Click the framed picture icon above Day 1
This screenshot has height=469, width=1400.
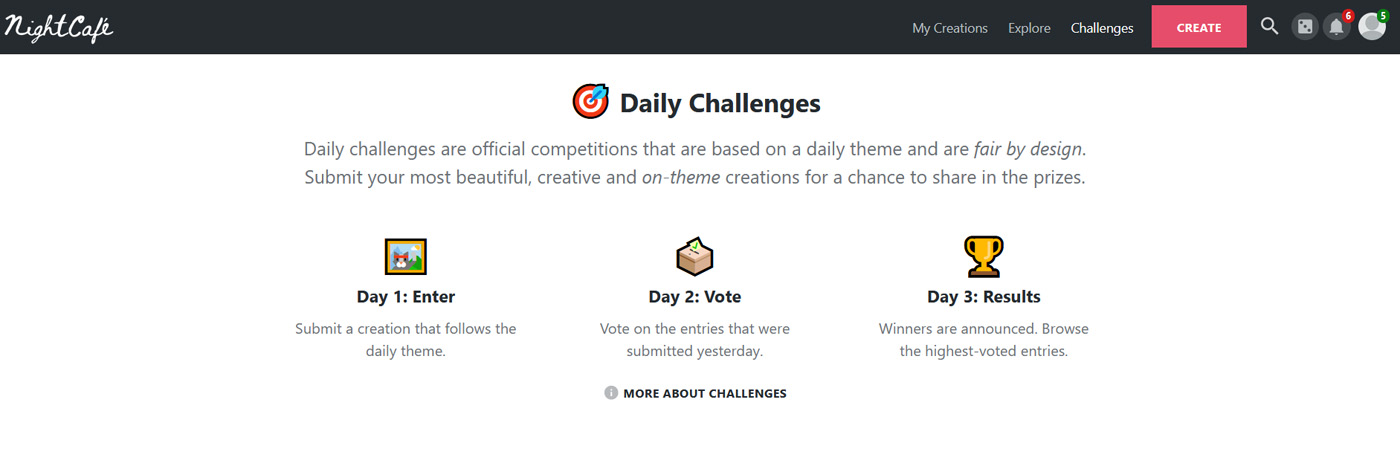coord(406,257)
